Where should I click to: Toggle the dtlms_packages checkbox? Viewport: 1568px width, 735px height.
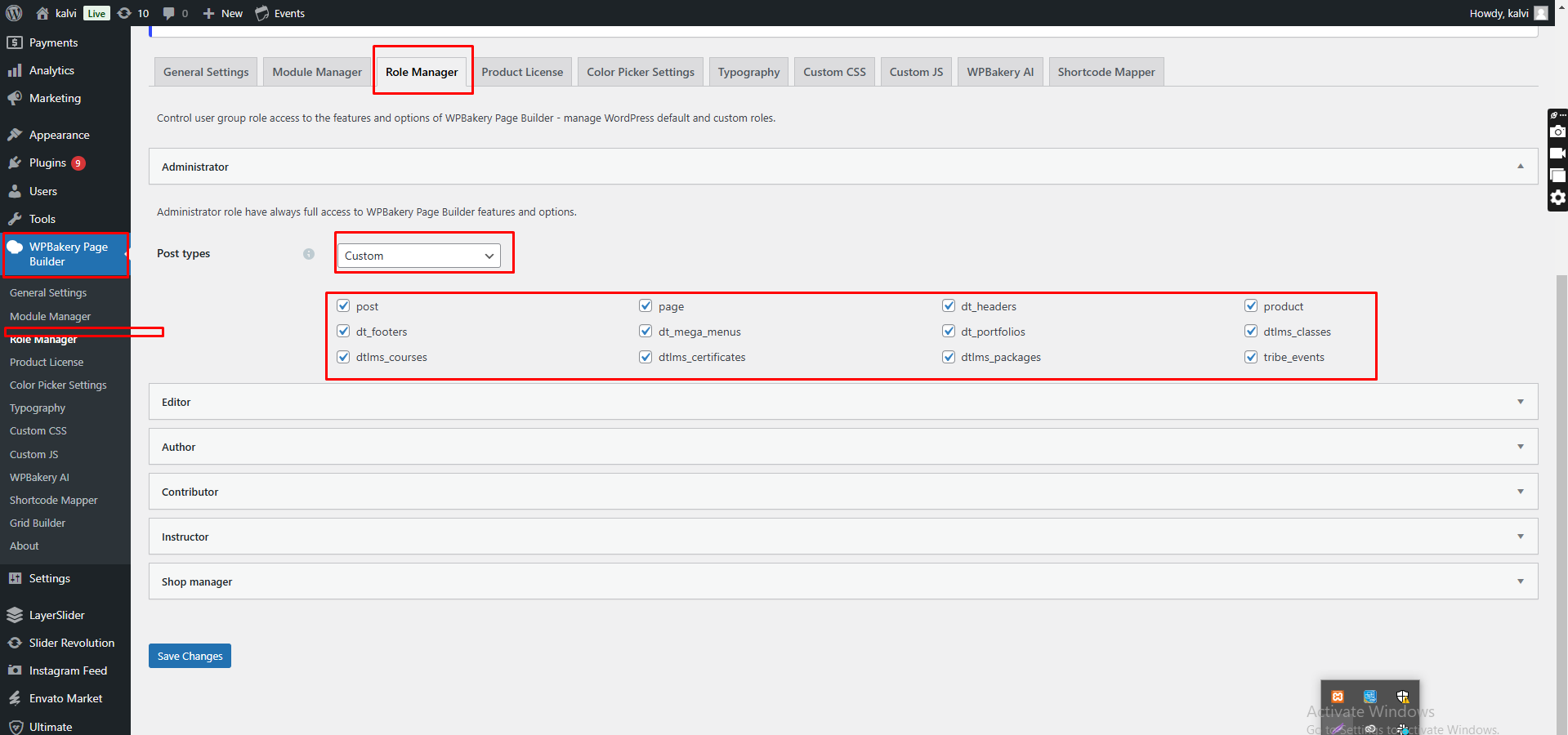[949, 356]
